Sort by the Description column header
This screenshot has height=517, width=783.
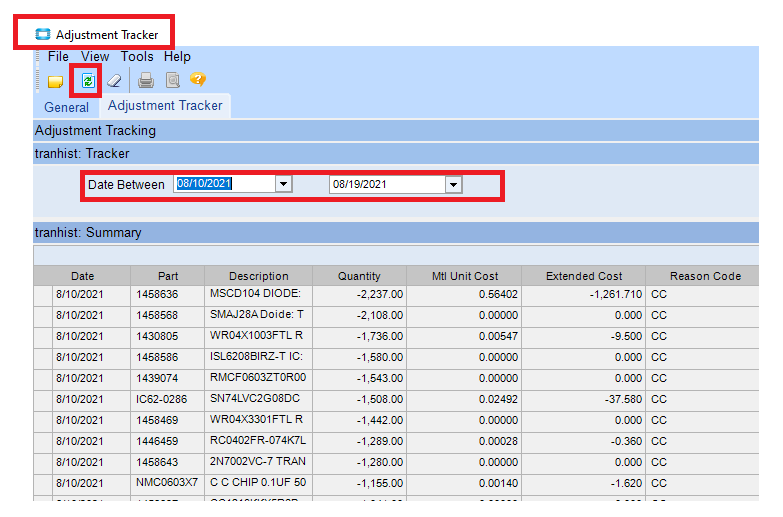pyautogui.click(x=259, y=276)
